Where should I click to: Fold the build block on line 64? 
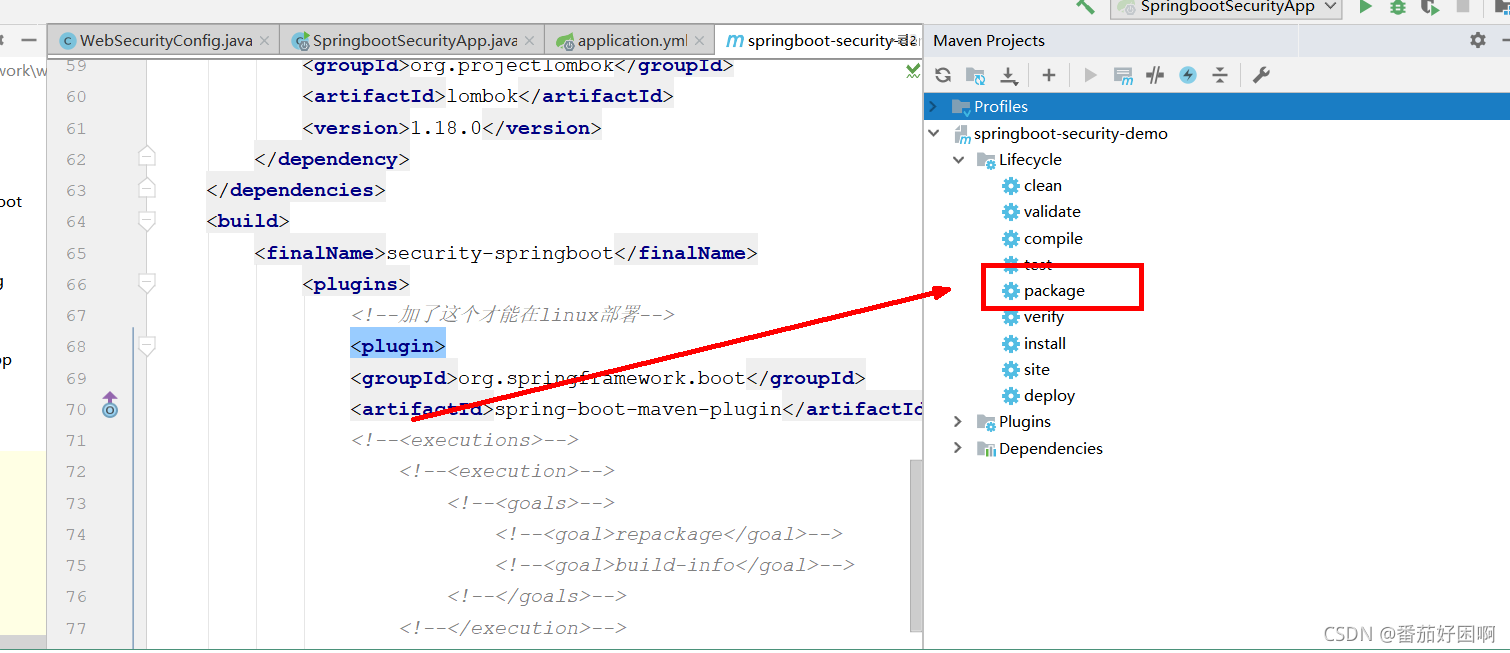point(147,221)
